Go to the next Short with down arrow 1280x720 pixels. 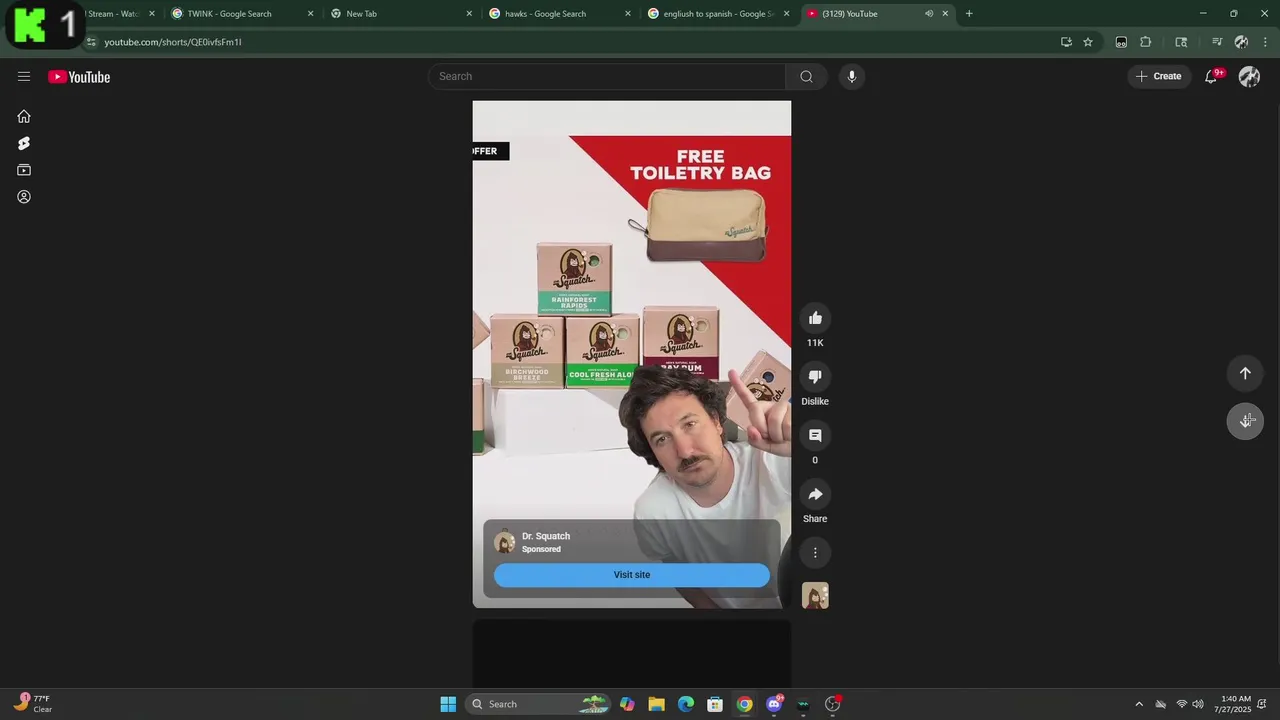1245,421
